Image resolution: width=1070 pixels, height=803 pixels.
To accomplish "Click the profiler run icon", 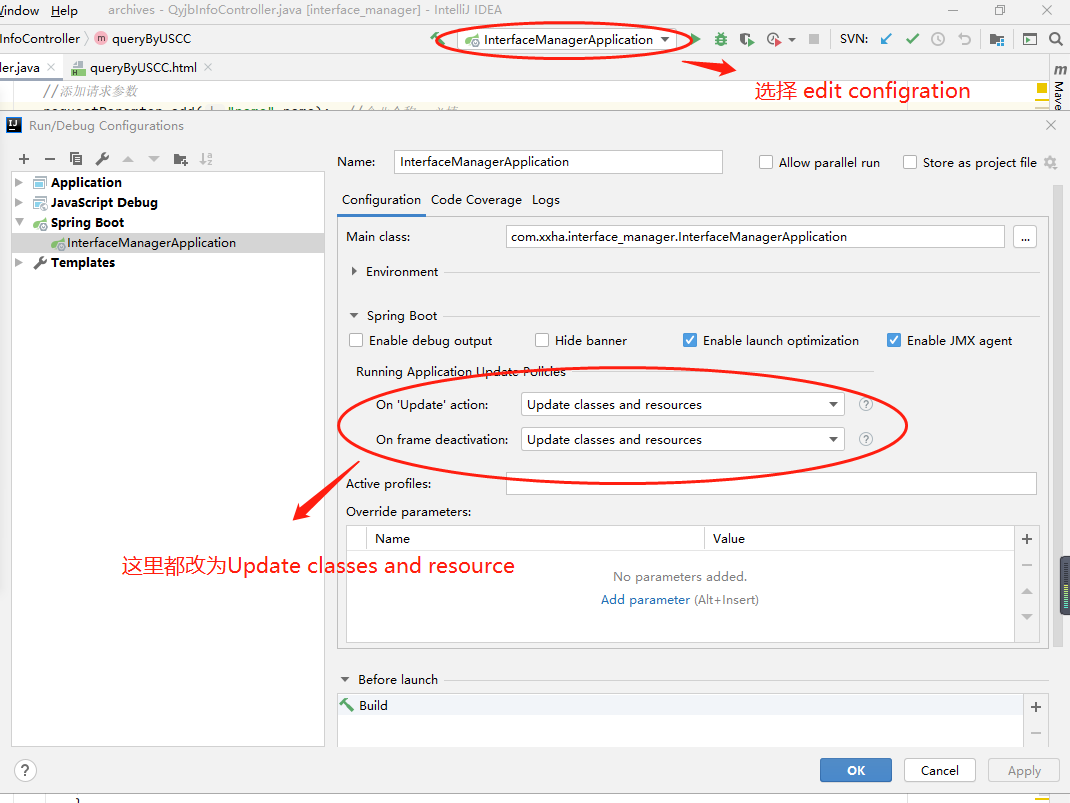I will (773, 40).
